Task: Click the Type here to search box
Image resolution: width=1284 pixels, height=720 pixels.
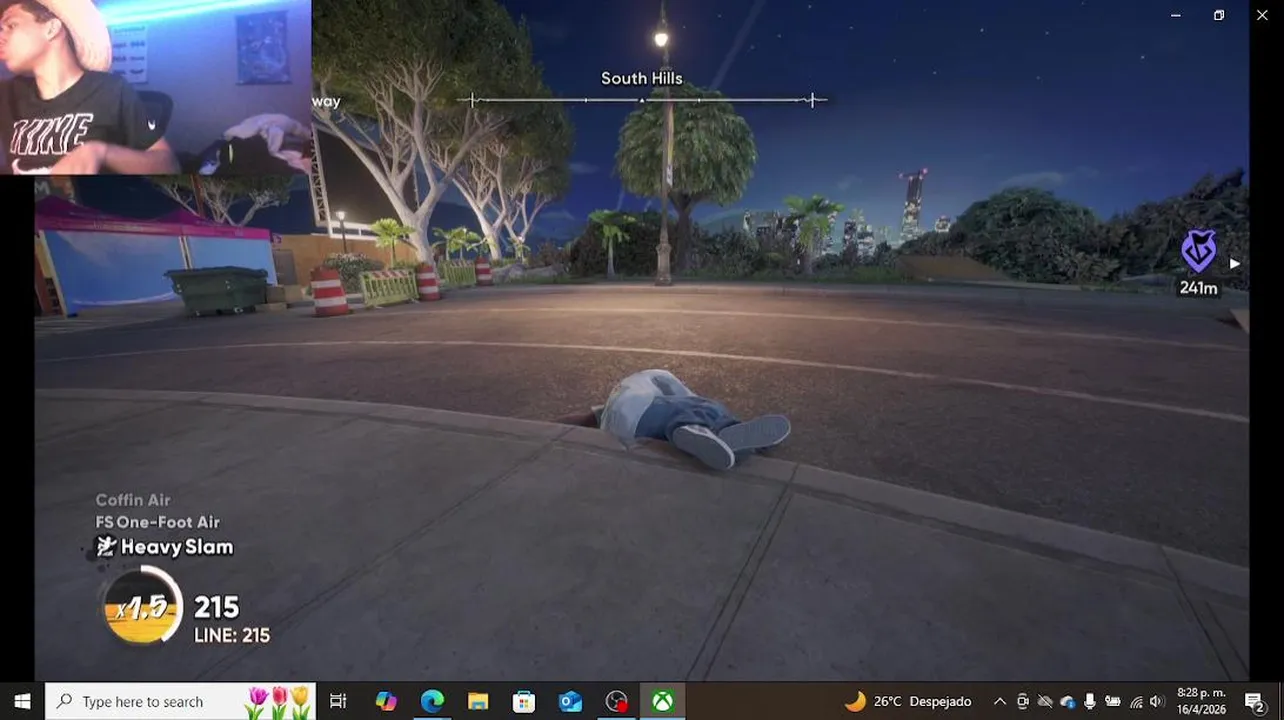Action: [x=180, y=701]
